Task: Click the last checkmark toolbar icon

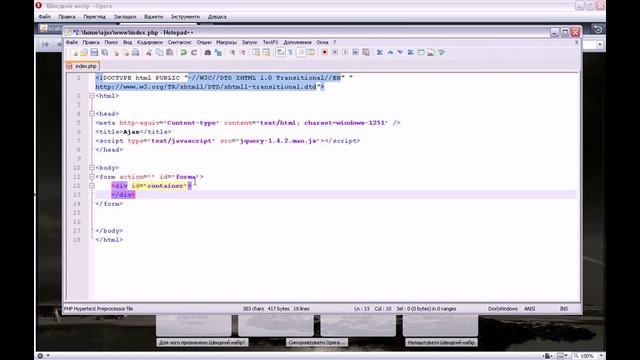Action: coord(442,53)
